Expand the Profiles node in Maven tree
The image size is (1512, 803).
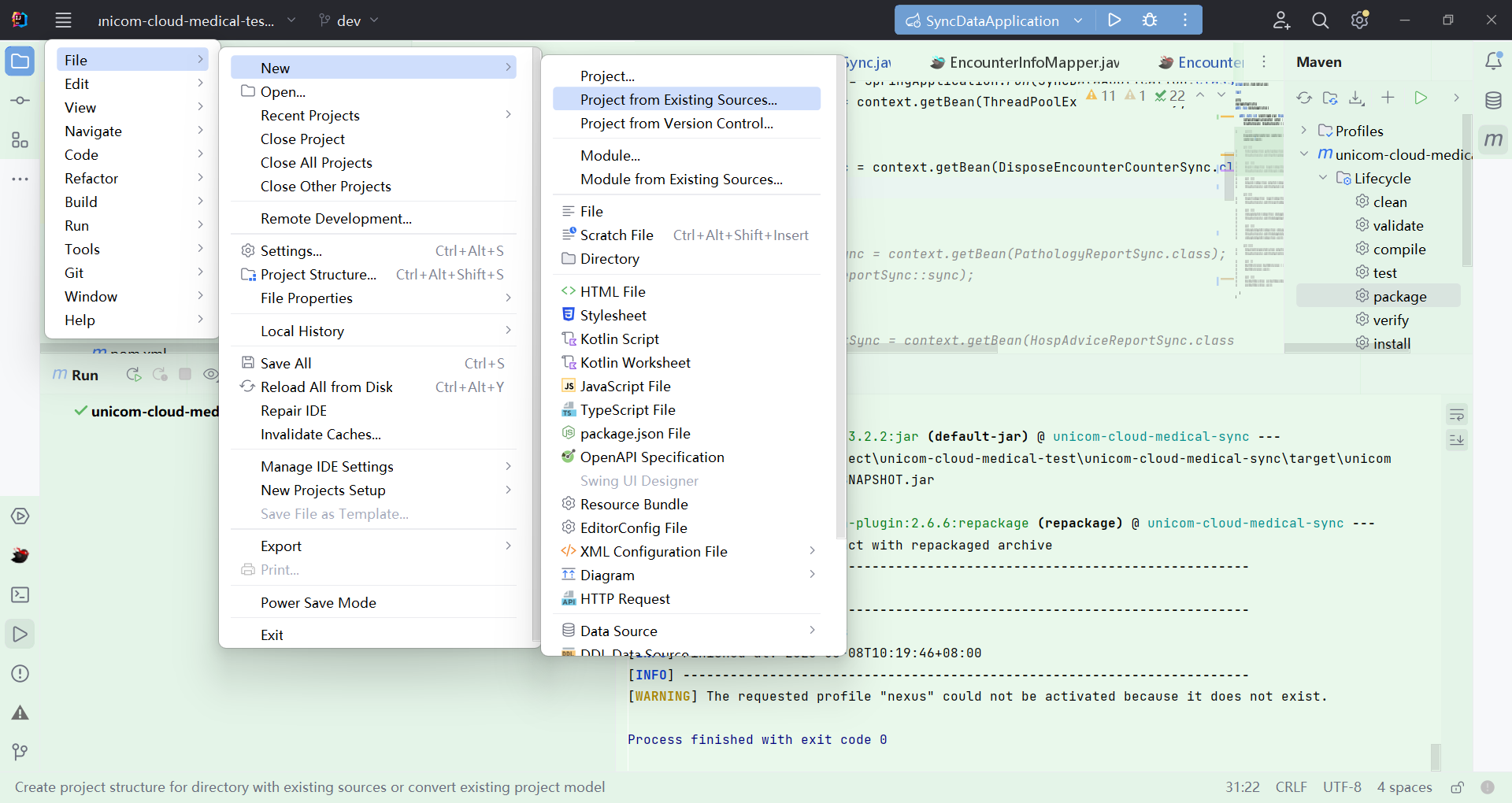[x=1304, y=131]
